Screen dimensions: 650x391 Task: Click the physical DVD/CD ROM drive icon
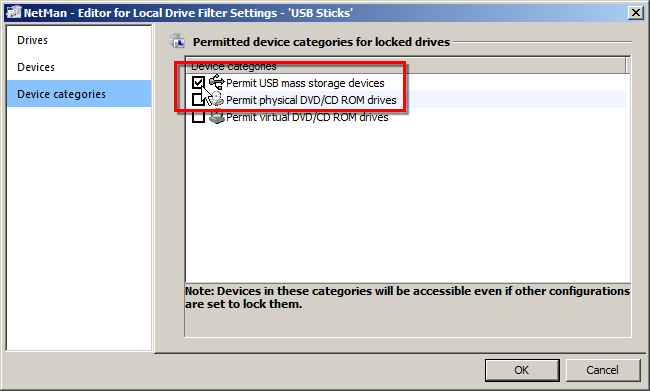click(216, 100)
